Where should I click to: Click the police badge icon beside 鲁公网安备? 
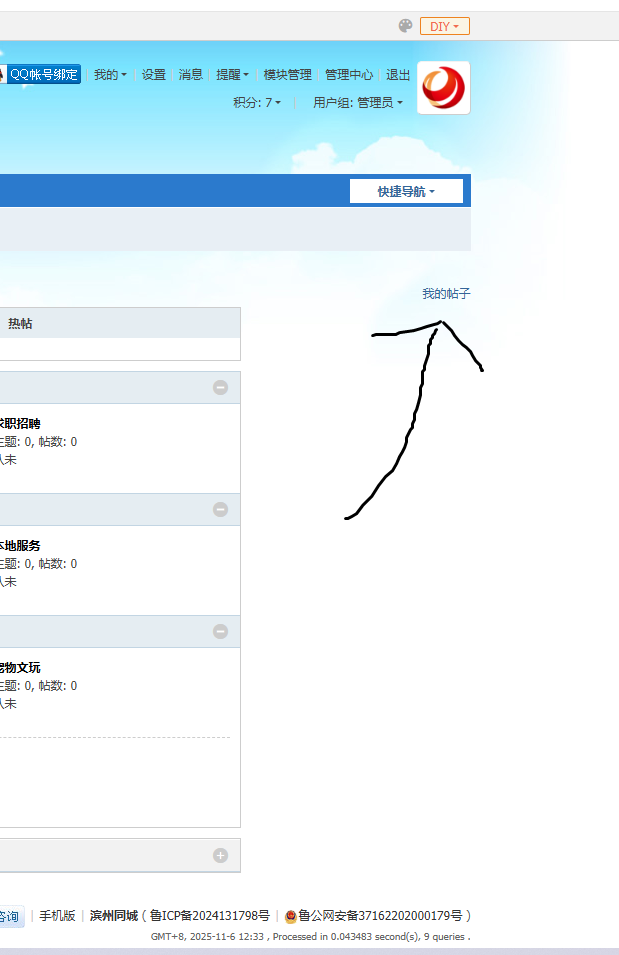pos(291,915)
